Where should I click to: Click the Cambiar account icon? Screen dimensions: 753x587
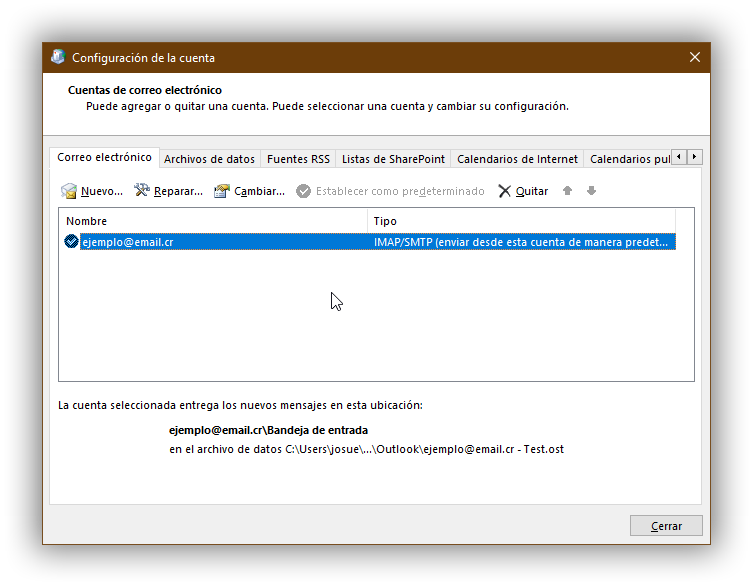[x=222, y=191]
